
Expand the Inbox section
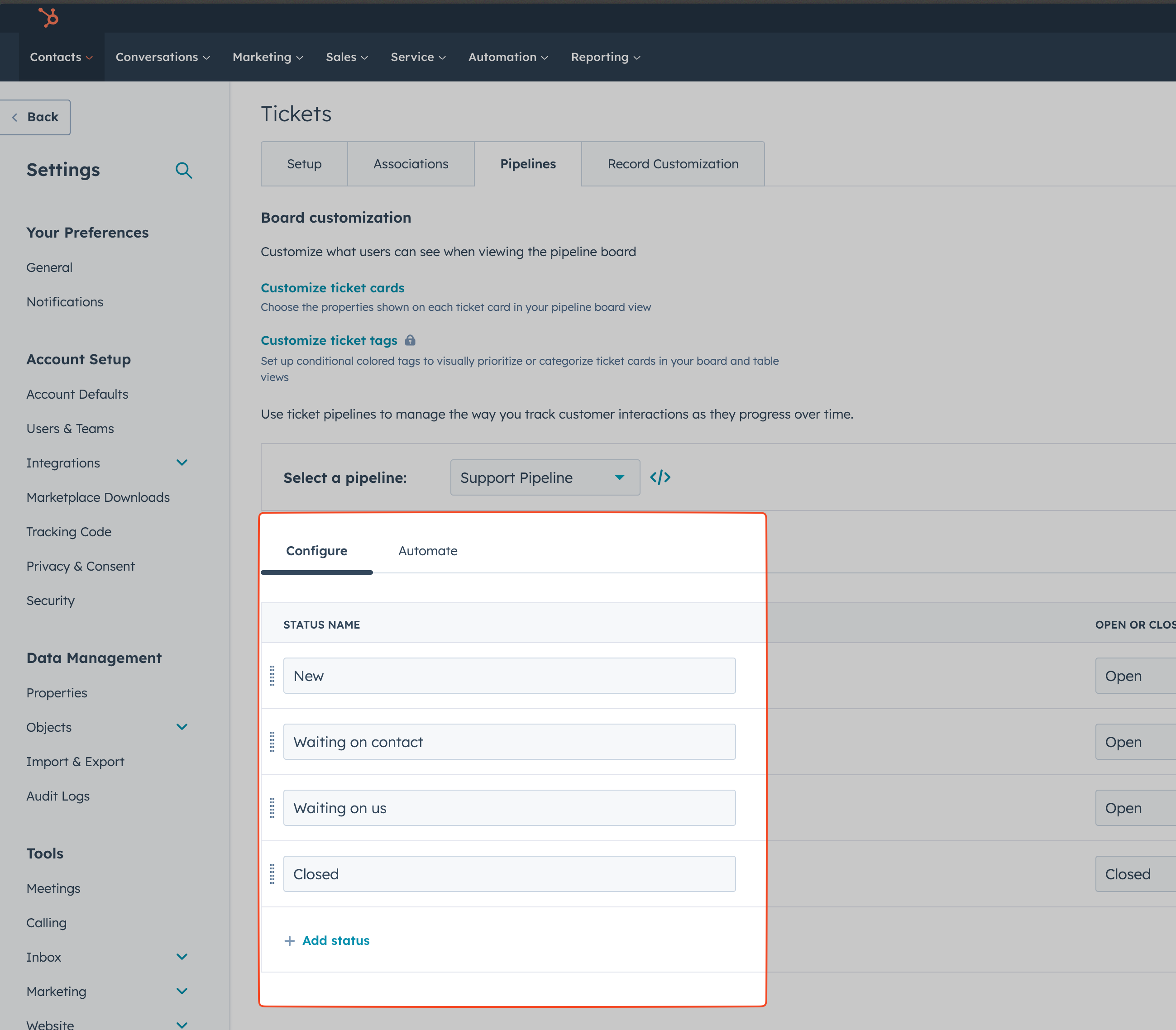(x=182, y=956)
